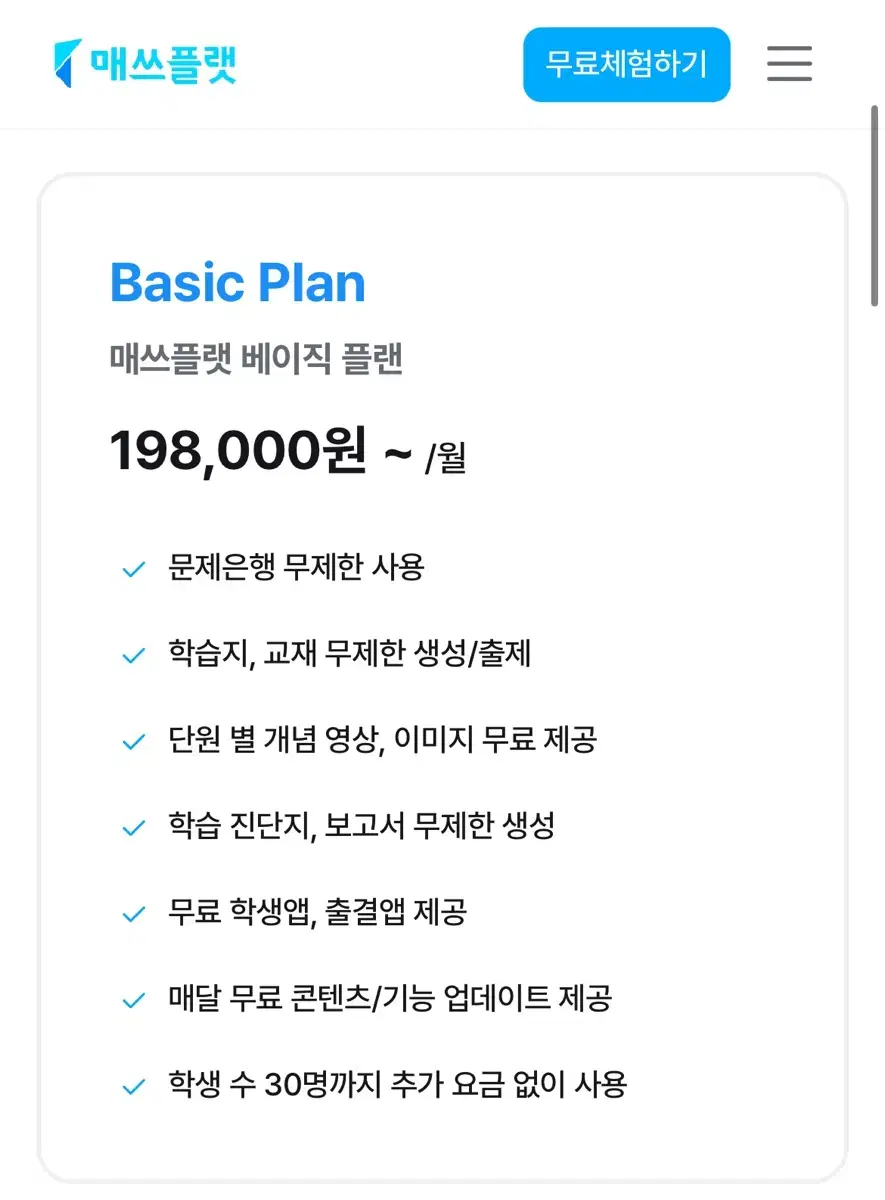
Task: Click checkmark beside 학습지, 교재 무제한 생성/출제
Action: [133, 656]
